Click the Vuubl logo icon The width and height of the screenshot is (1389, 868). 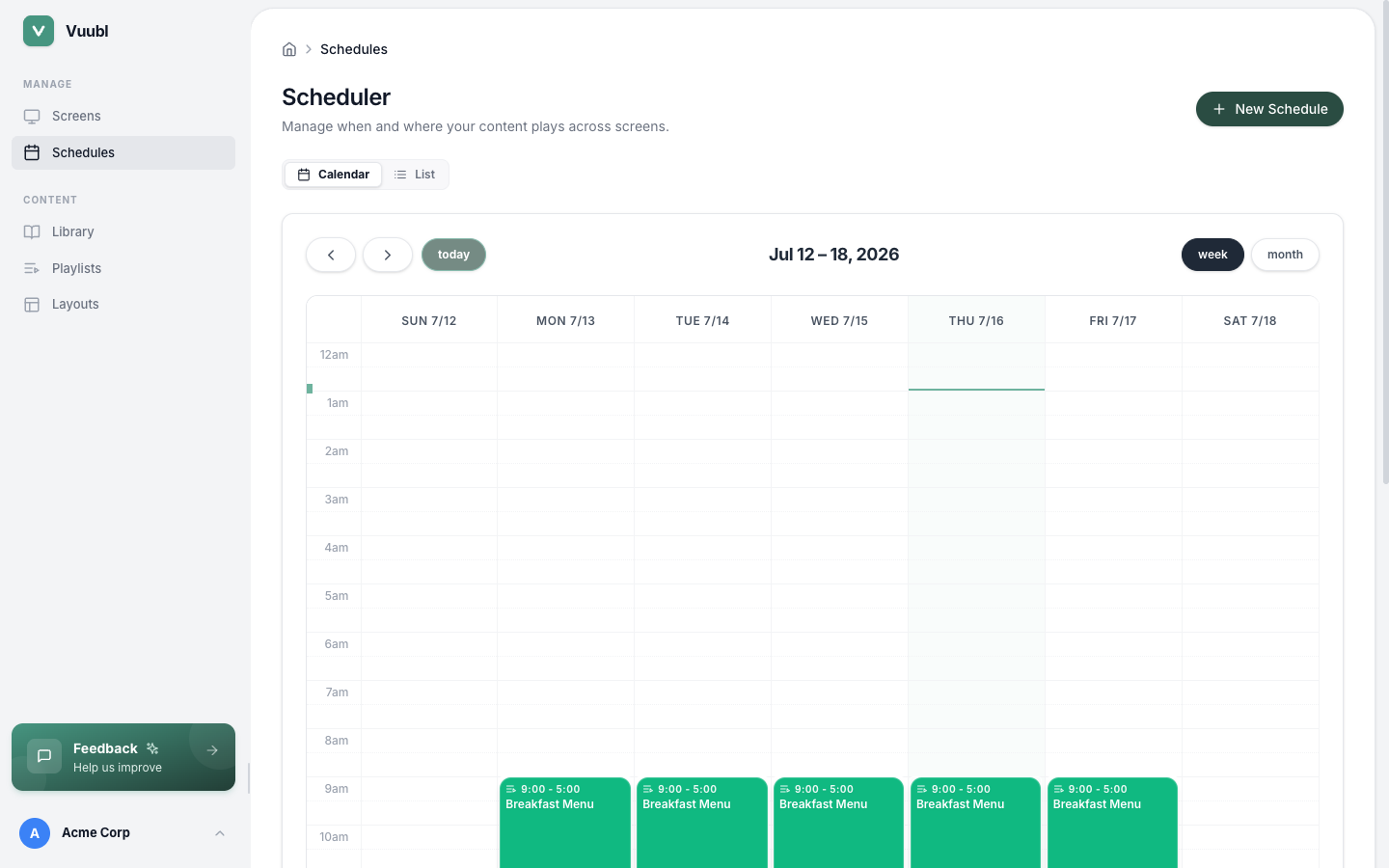click(39, 31)
